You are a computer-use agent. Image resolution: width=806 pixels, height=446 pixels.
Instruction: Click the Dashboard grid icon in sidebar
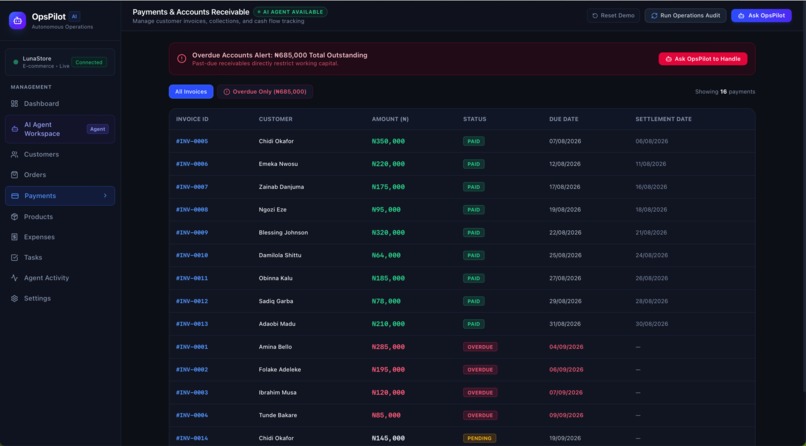pos(14,104)
